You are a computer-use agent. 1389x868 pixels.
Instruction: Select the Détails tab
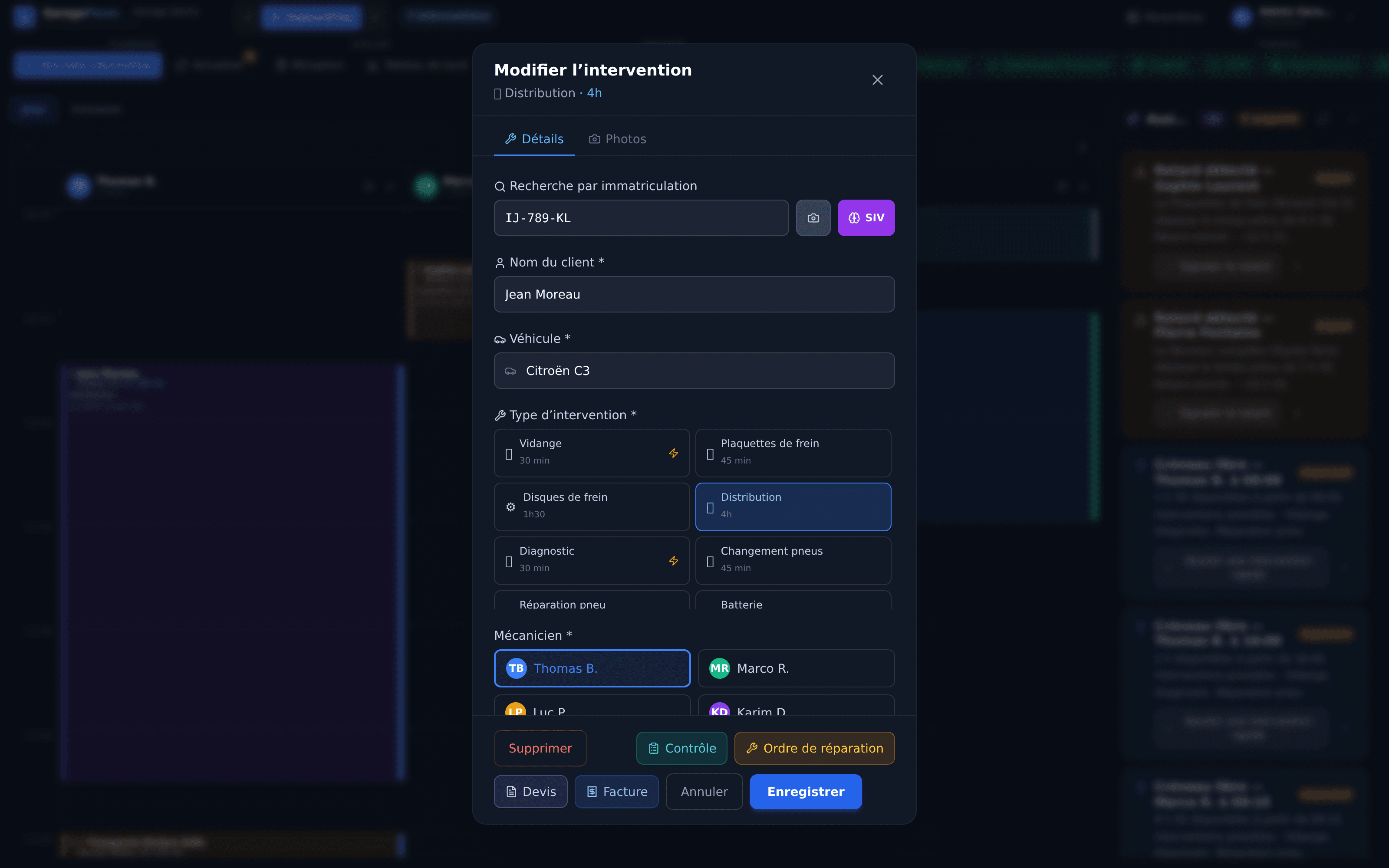(534, 139)
